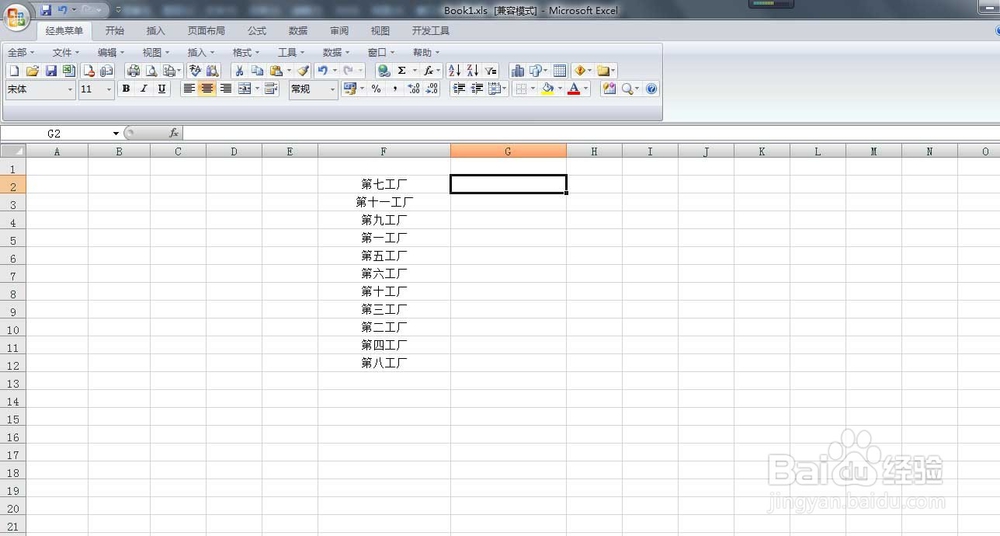The height and width of the screenshot is (536, 1000).
Task: Click the AutoSum sigma icon
Action: [x=402, y=71]
